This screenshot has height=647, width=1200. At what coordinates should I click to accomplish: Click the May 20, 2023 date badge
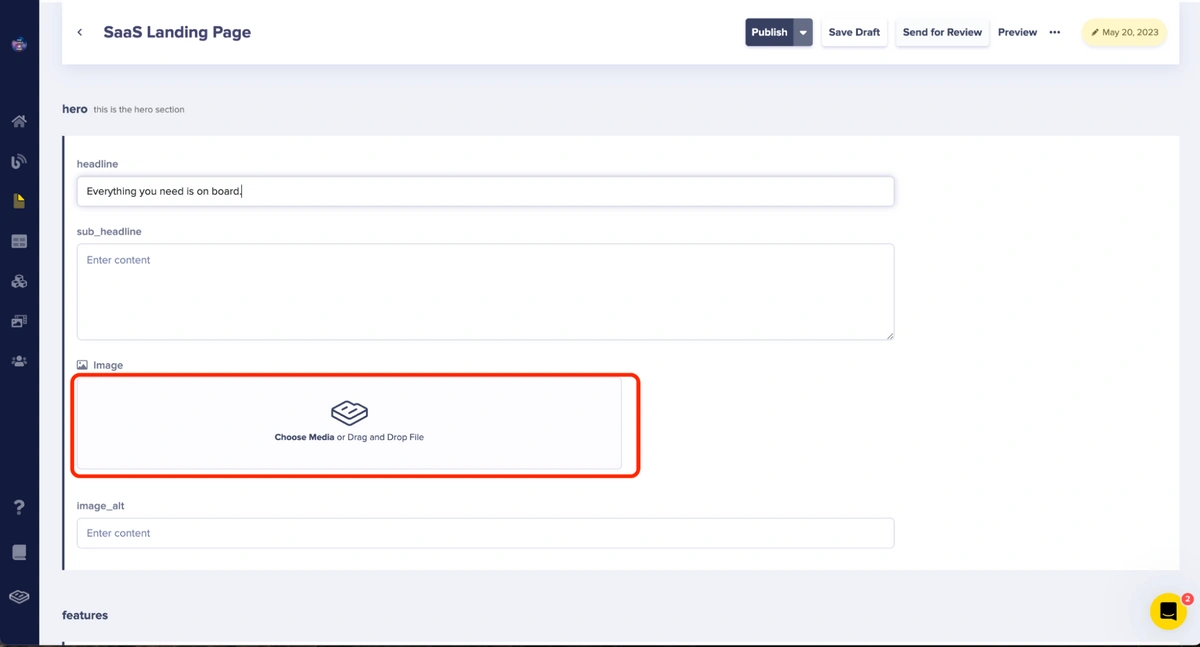click(1124, 32)
